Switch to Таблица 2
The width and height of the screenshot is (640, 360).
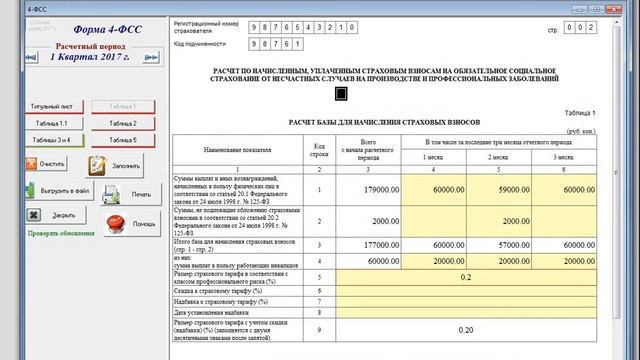click(123, 123)
